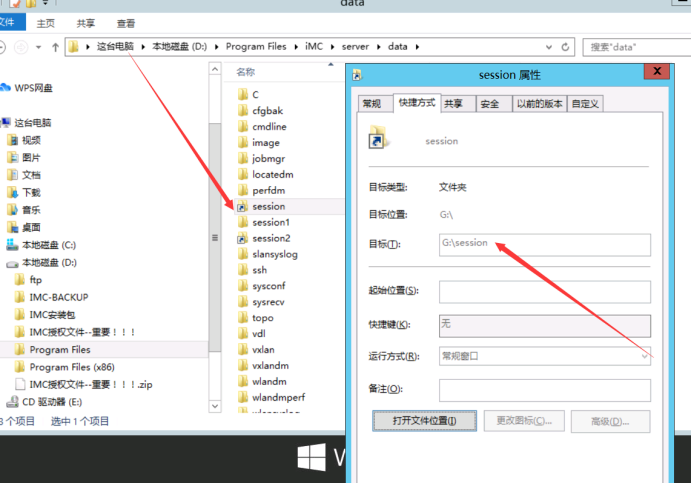Select 本地磁盘 (D:) in the breadcrumb
This screenshot has height=483, width=692.
[x=180, y=46]
